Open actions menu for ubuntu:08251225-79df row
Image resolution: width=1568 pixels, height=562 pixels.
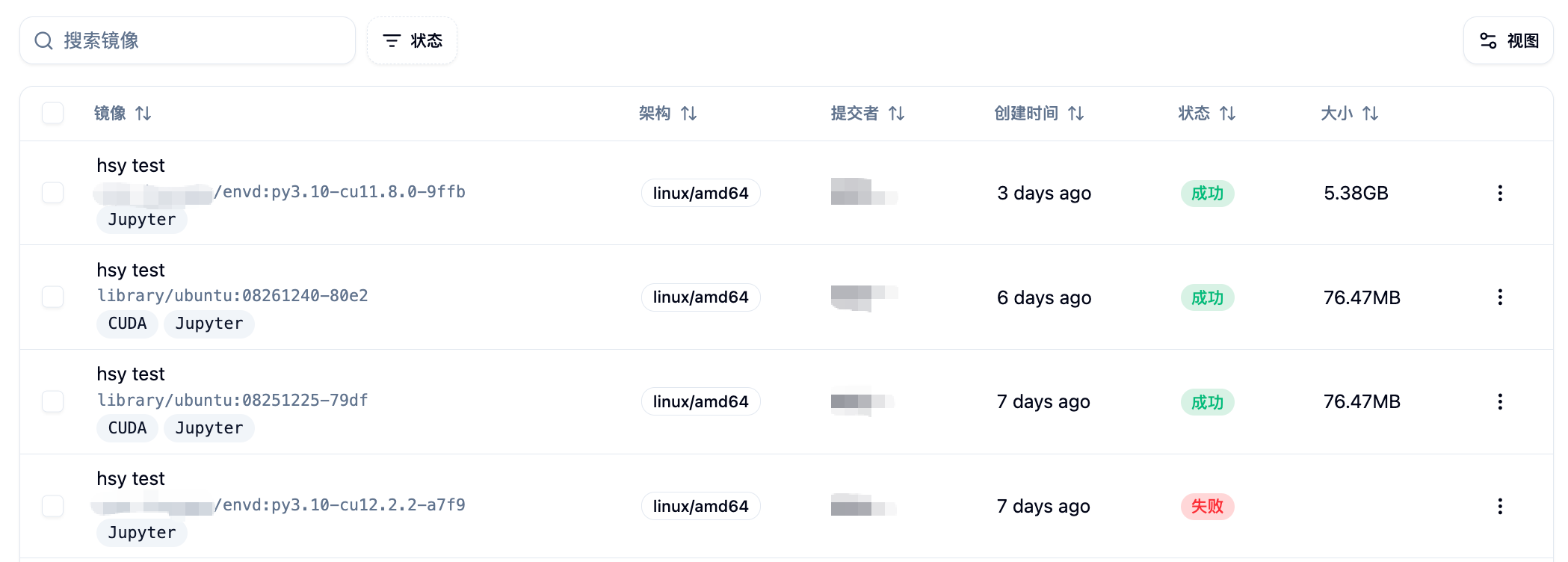(x=1499, y=402)
